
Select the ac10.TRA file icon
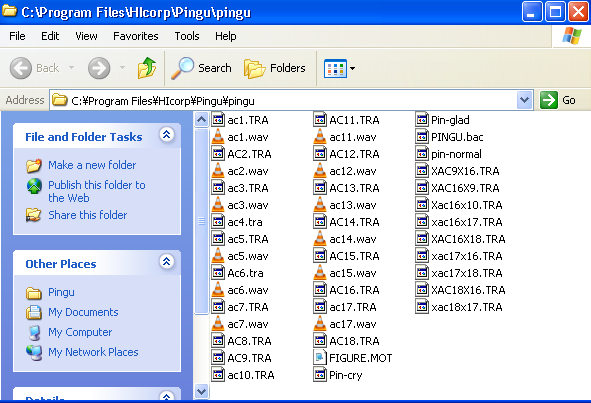[218, 375]
